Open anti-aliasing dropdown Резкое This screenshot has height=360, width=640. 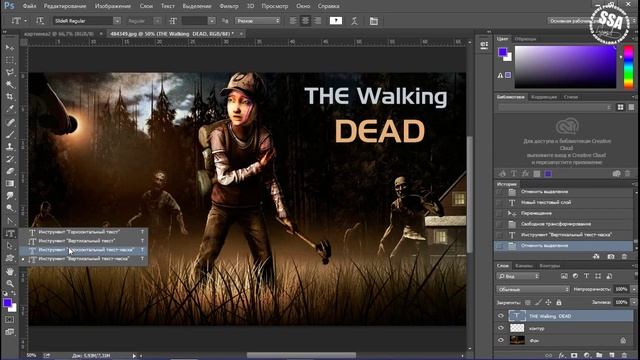[x=258, y=21]
